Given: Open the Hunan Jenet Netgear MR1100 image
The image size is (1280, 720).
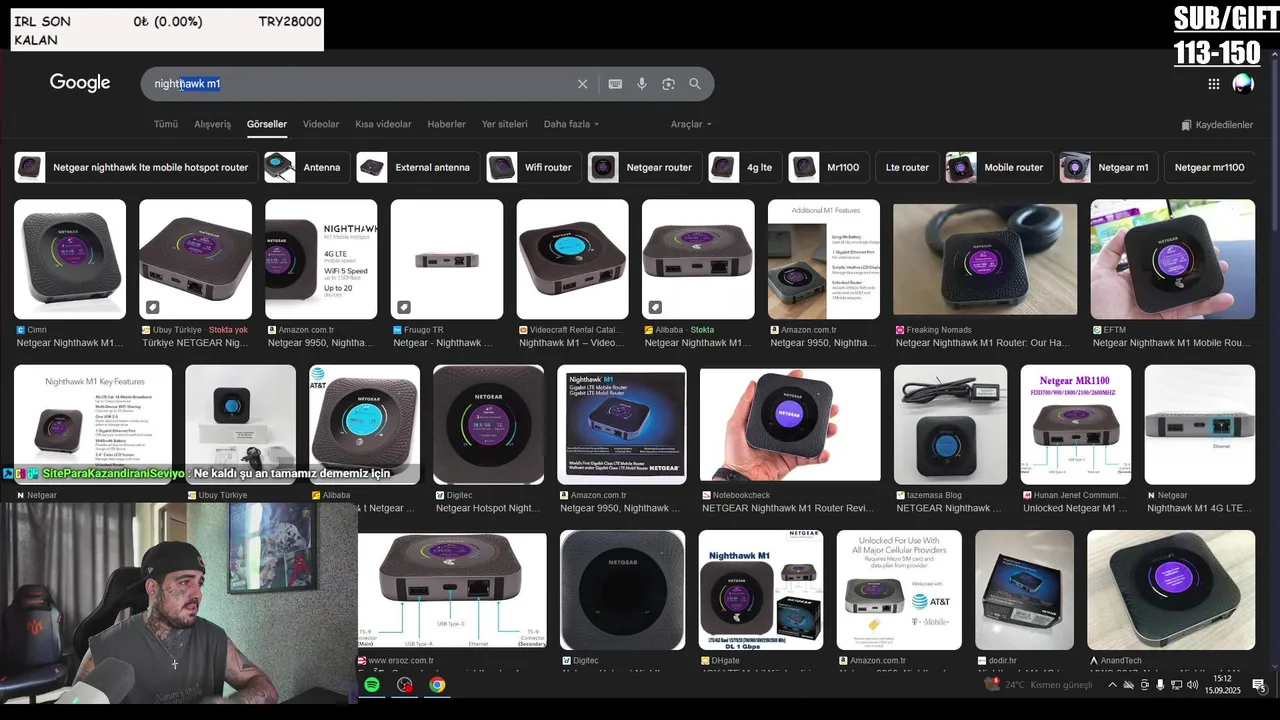Looking at the screenshot, I should pos(1076,424).
